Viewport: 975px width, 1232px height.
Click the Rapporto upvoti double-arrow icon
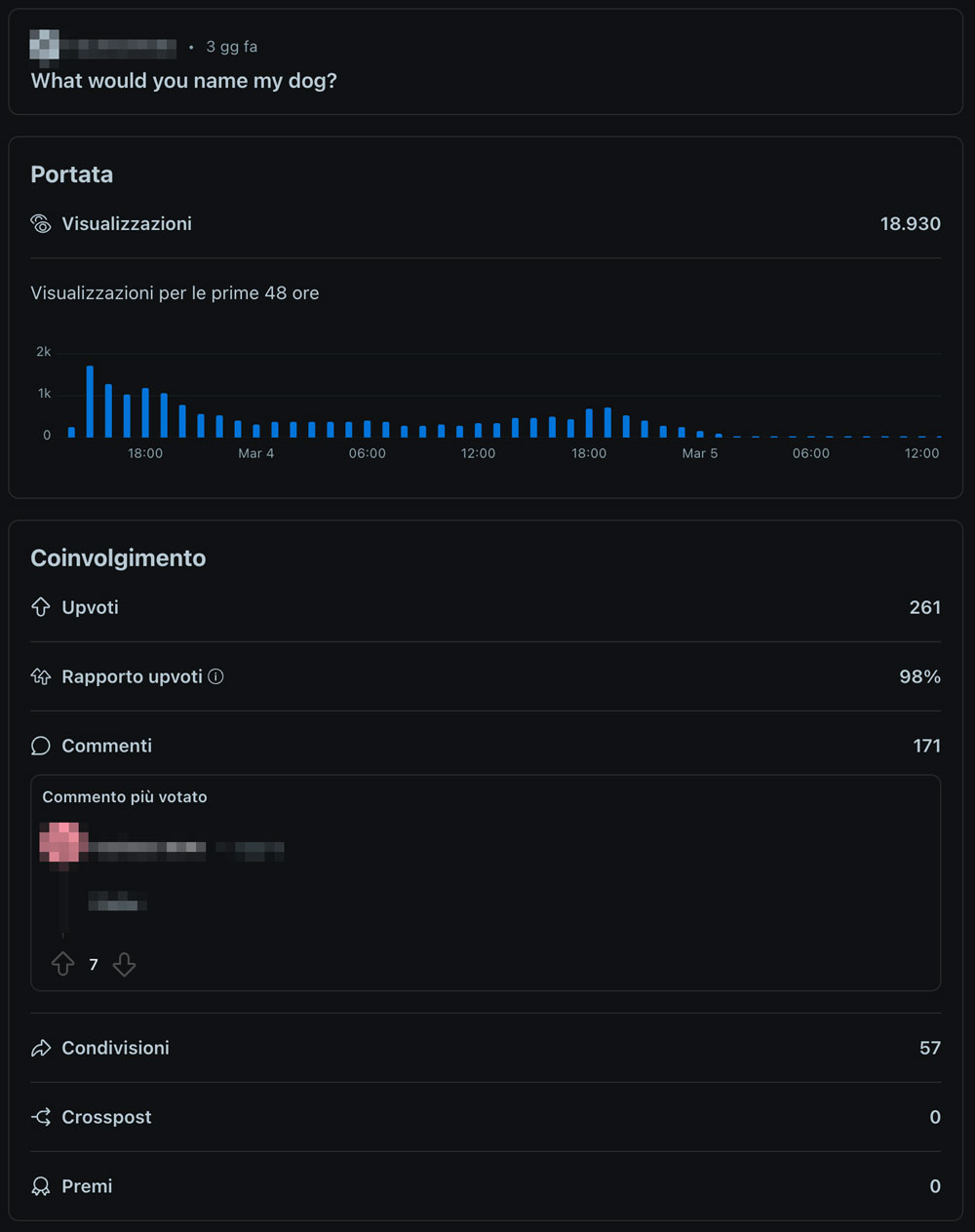[x=41, y=676]
